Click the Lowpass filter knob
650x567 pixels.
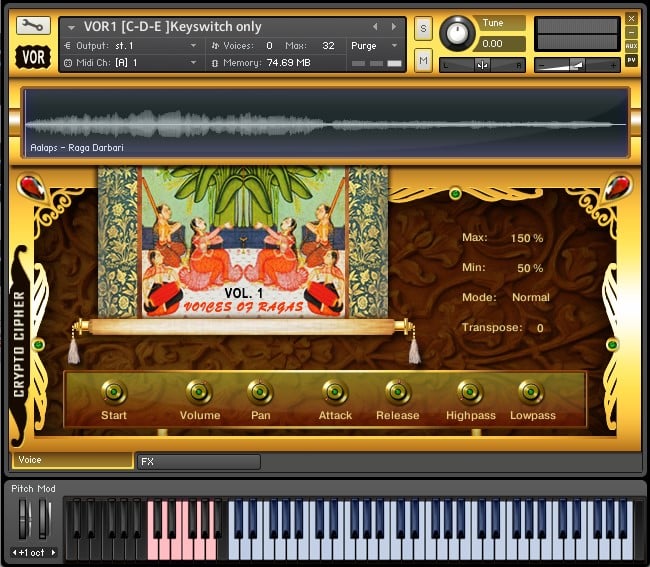pyautogui.click(x=531, y=392)
